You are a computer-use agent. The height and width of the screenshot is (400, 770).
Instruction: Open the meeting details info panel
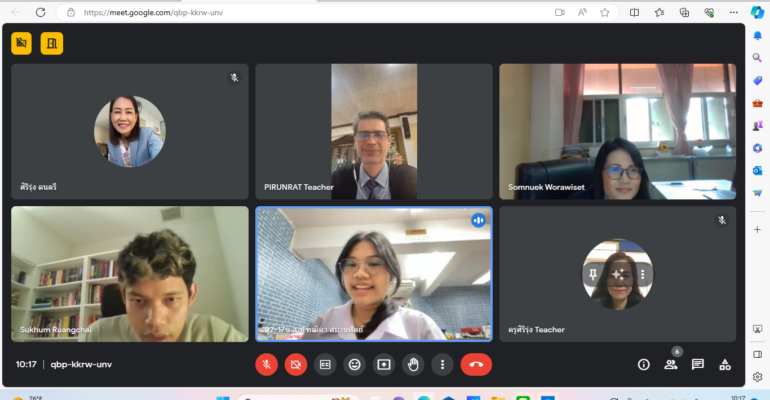643,365
